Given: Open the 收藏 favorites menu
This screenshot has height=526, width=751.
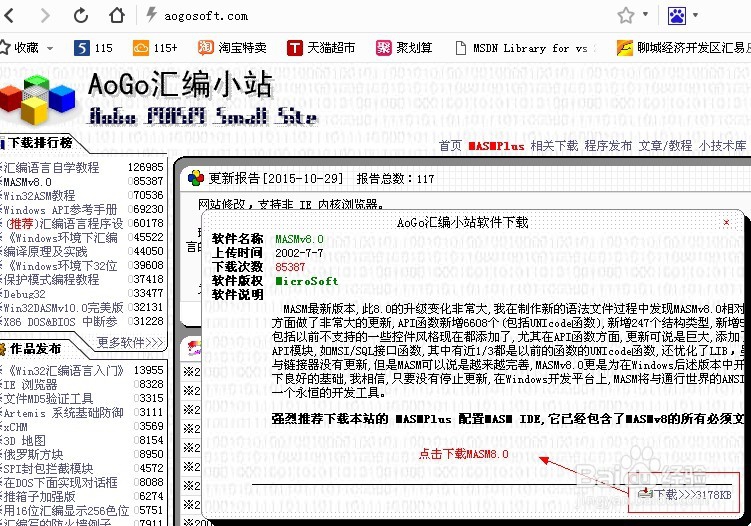Looking at the screenshot, I should [26, 48].
